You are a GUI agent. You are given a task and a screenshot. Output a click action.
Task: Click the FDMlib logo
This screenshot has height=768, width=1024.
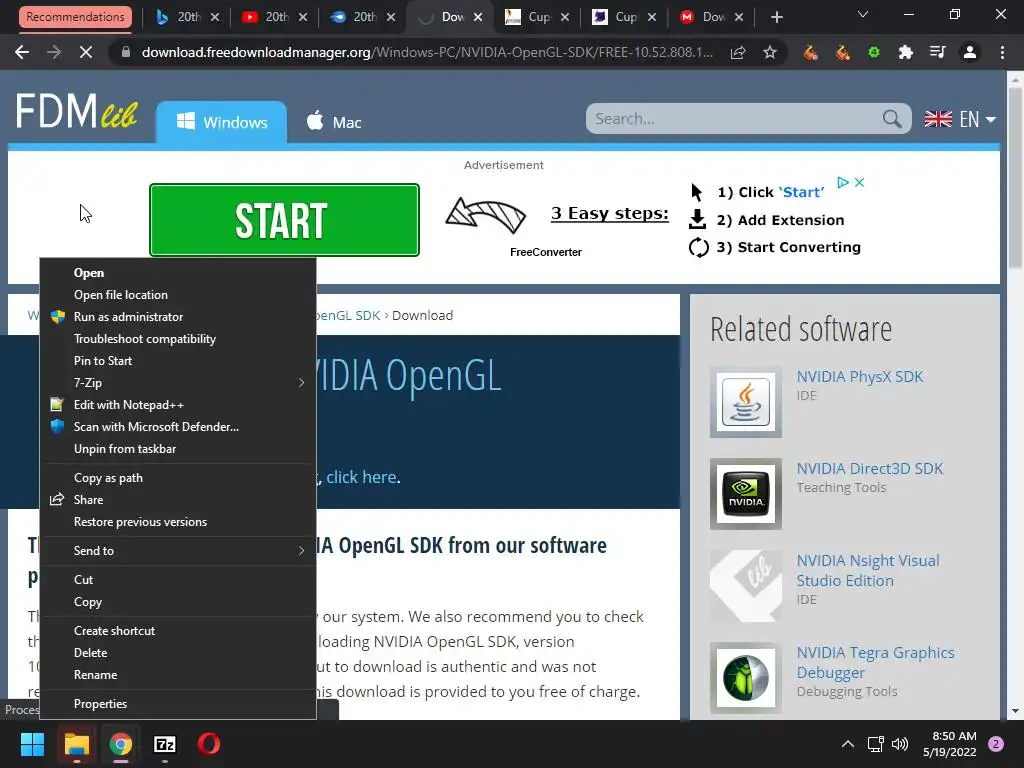(76, 111)
